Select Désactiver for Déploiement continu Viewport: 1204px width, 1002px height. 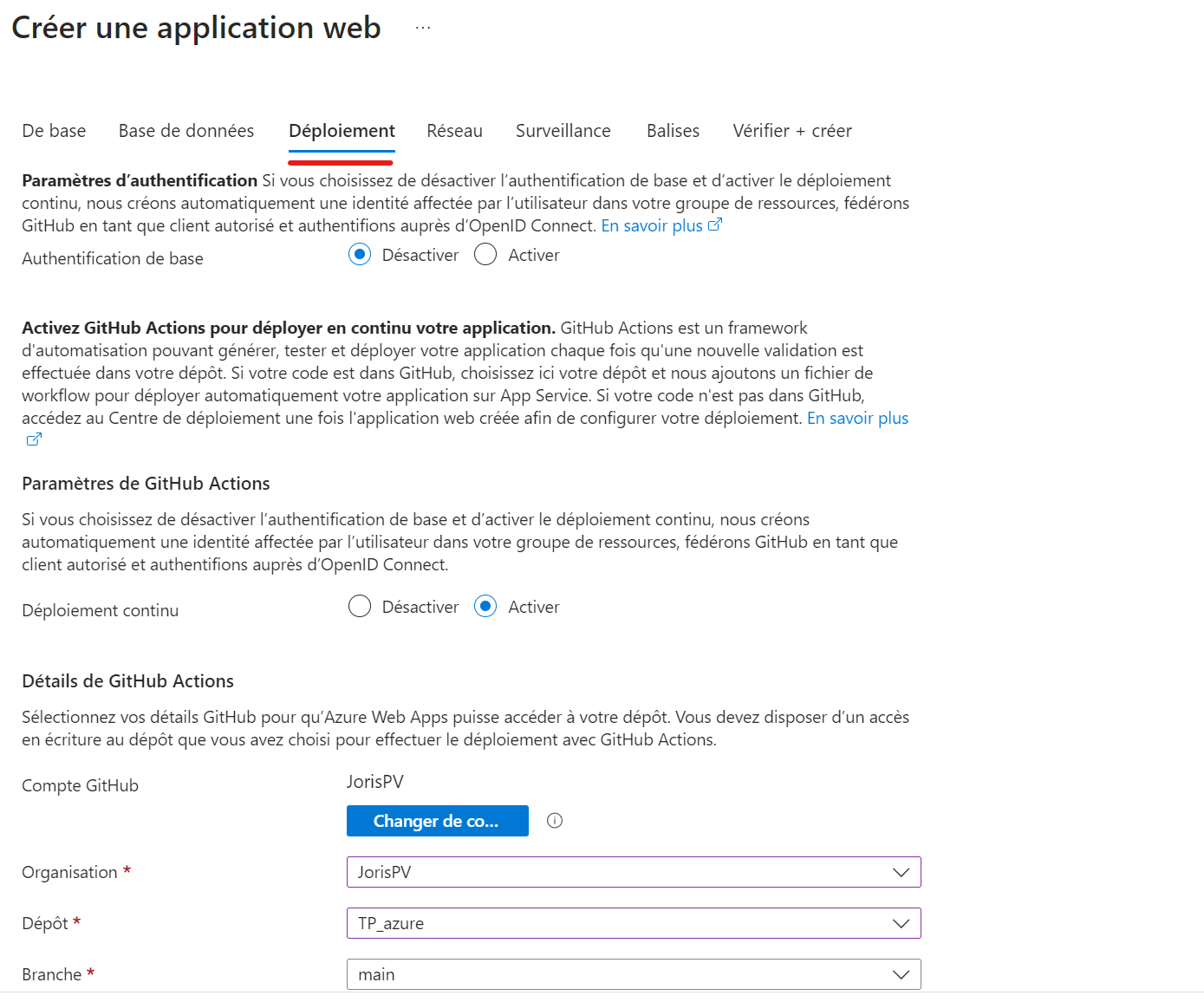(360, 607)
